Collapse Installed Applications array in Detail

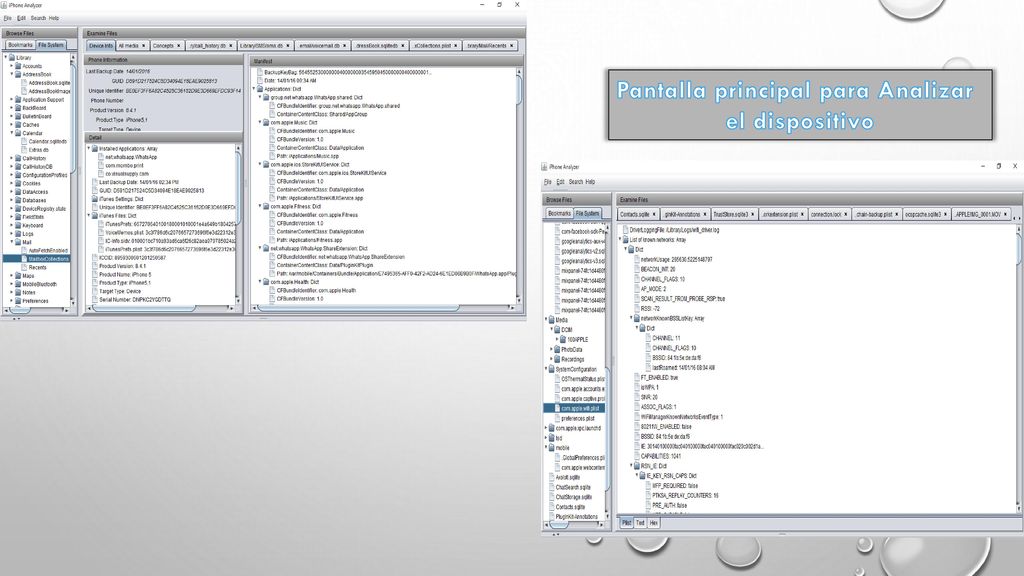tap(89, 149)
